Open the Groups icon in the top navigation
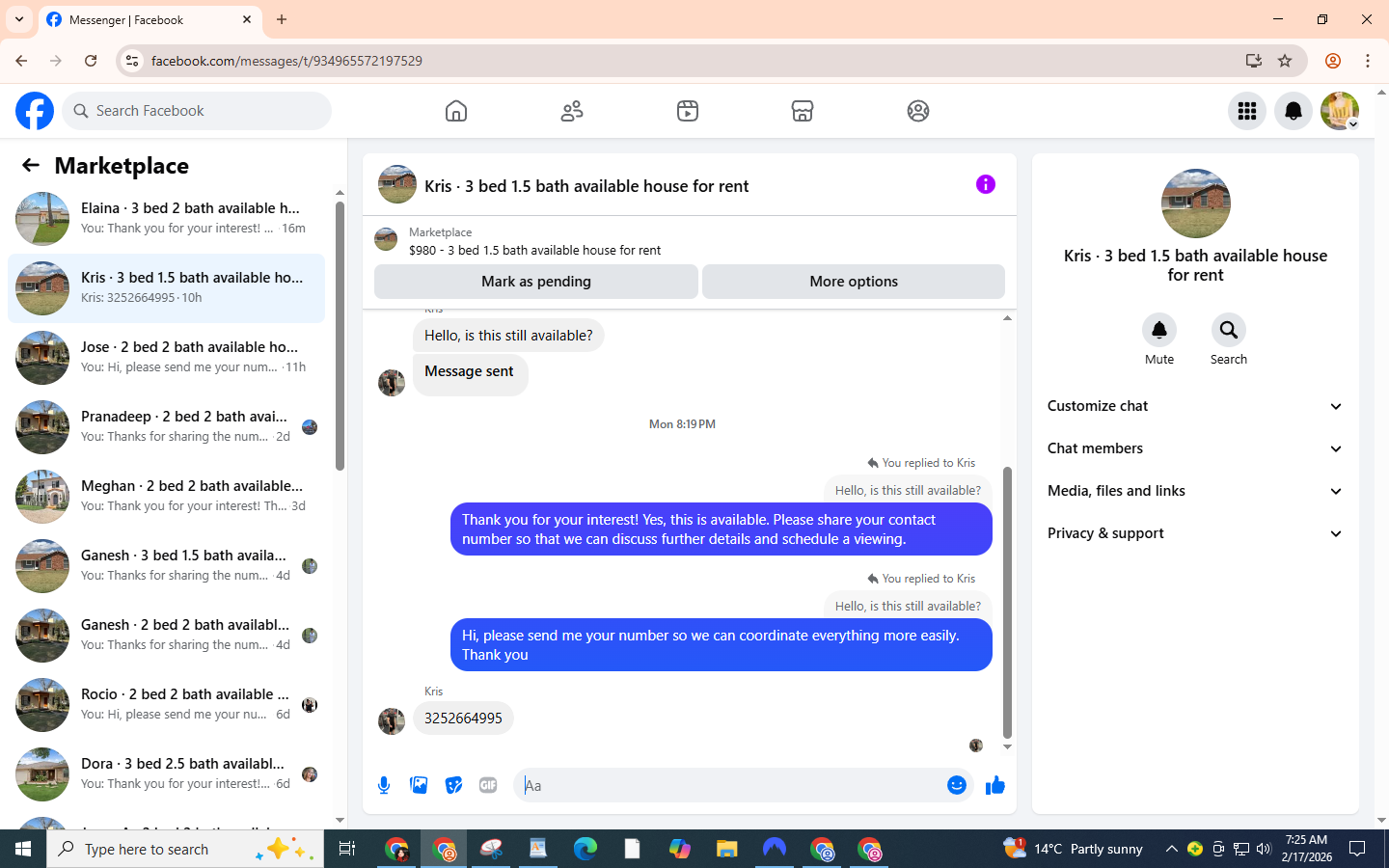The image size is (1389, 868). click(x=918, y=111)
